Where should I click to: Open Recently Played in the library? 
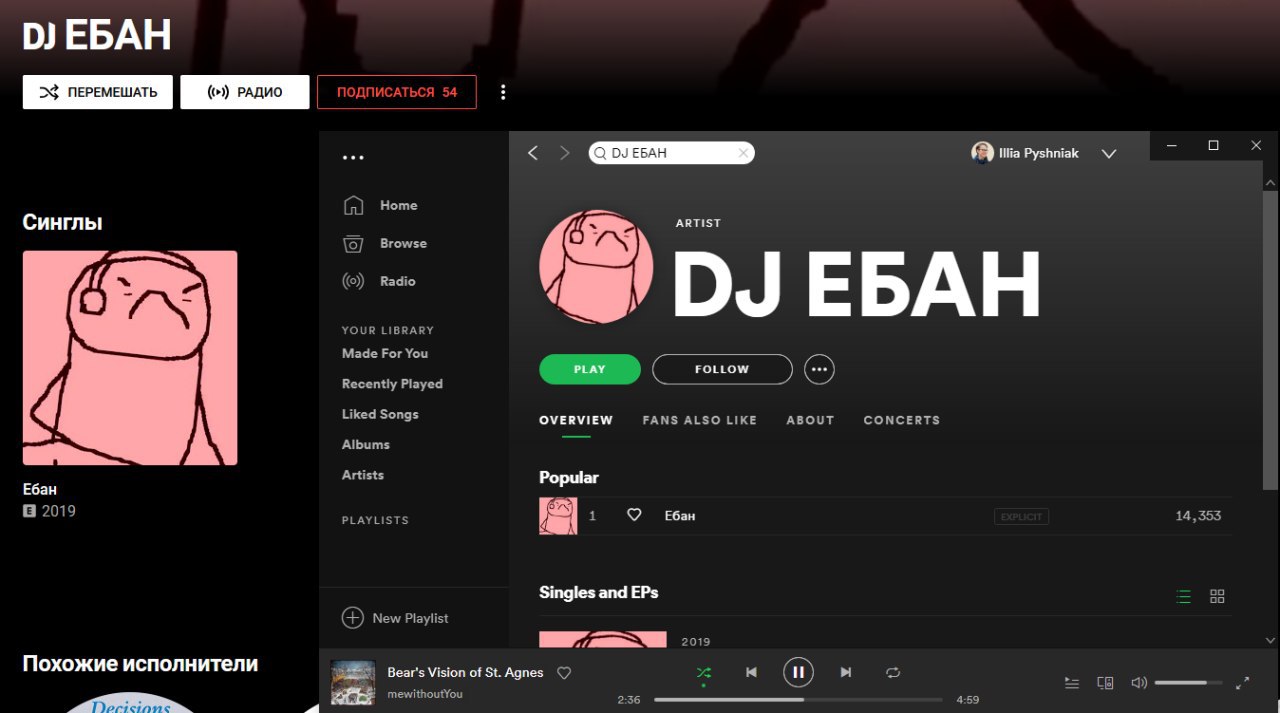(x=392, y=384)
